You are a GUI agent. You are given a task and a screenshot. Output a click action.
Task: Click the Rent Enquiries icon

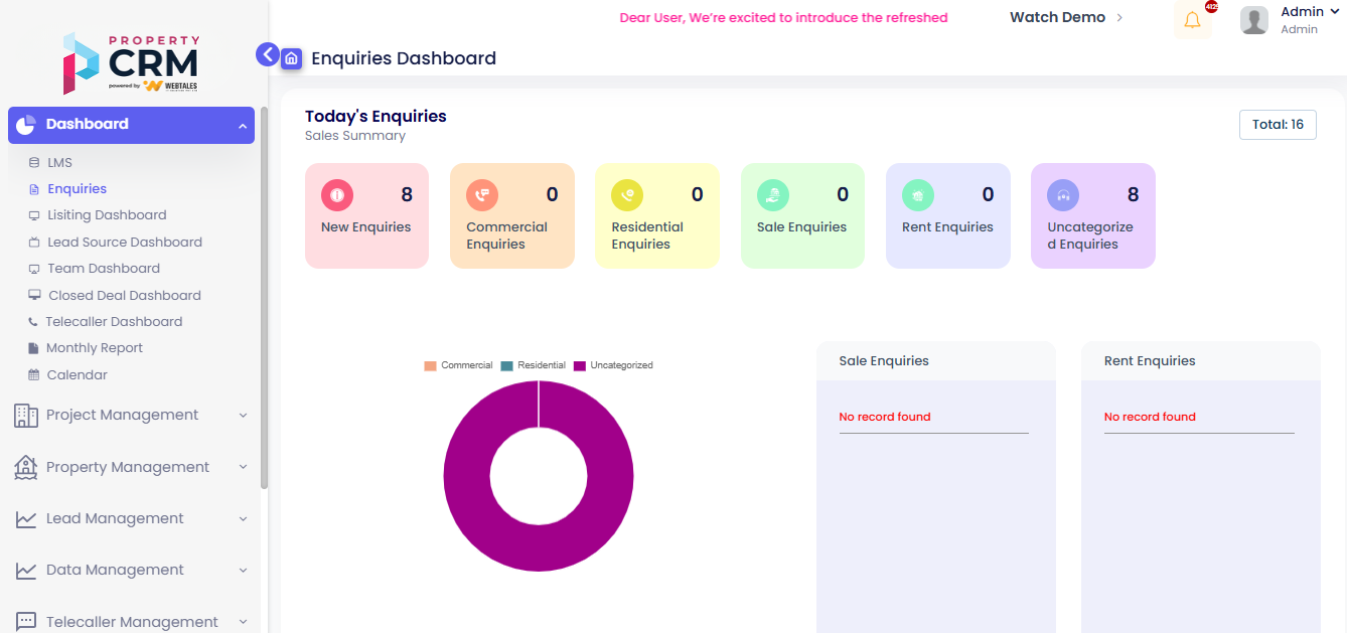pos(918,195)
